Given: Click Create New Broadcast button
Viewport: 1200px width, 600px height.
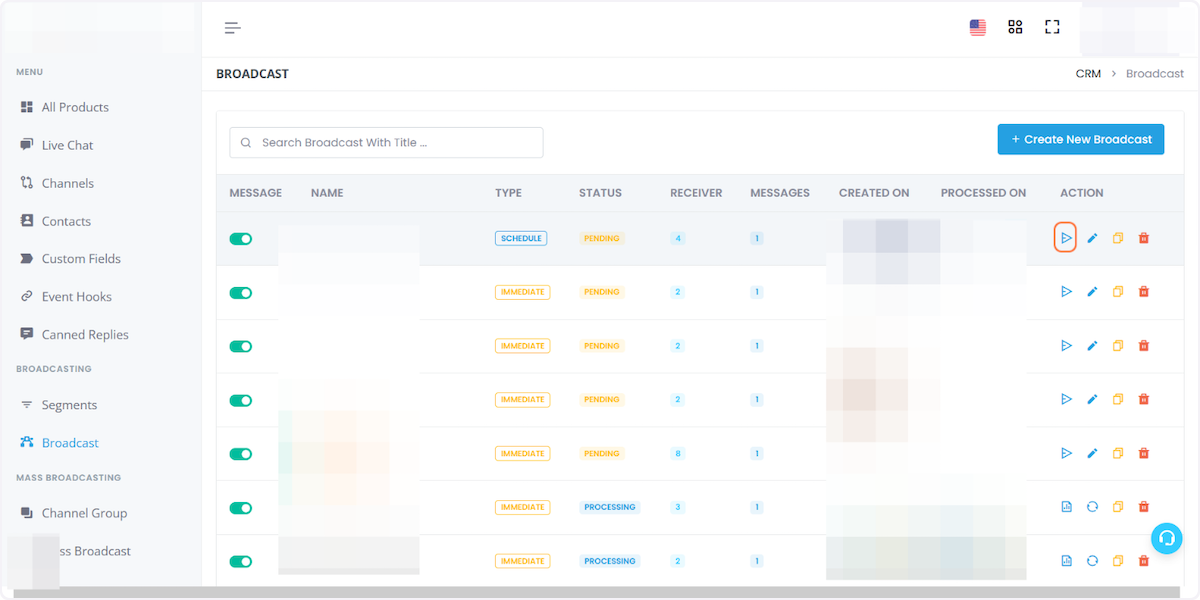Looking at the screenshot, I should pos(1081,140).
